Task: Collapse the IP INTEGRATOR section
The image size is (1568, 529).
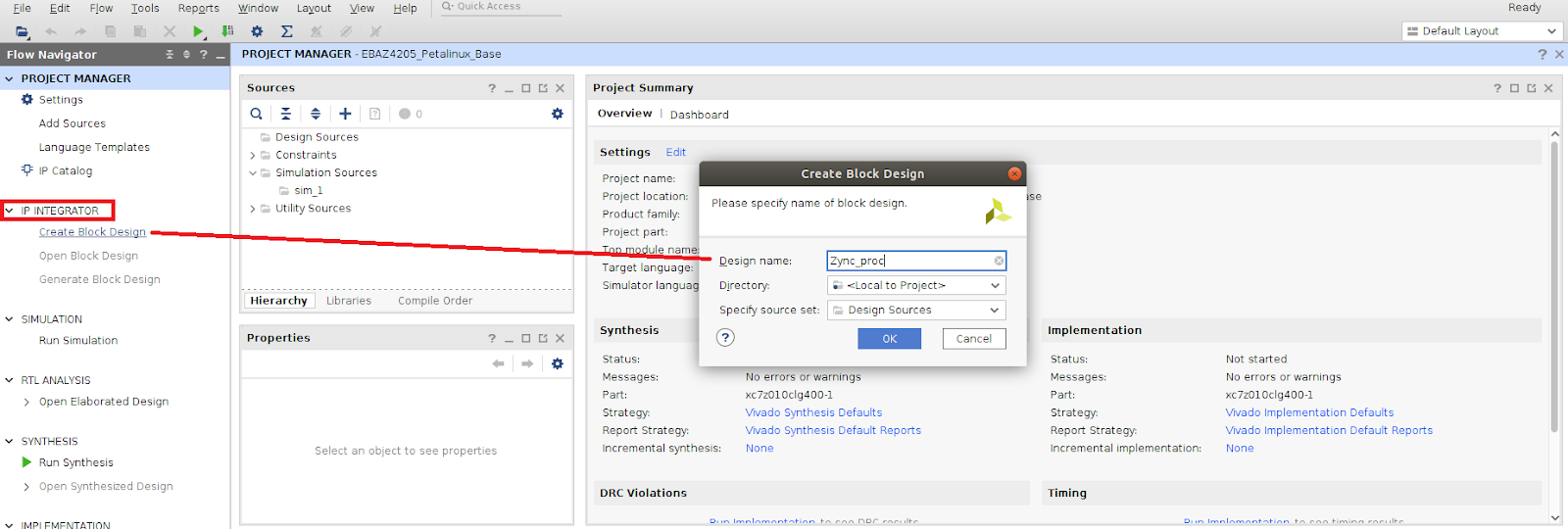Action: pos(10,211)
